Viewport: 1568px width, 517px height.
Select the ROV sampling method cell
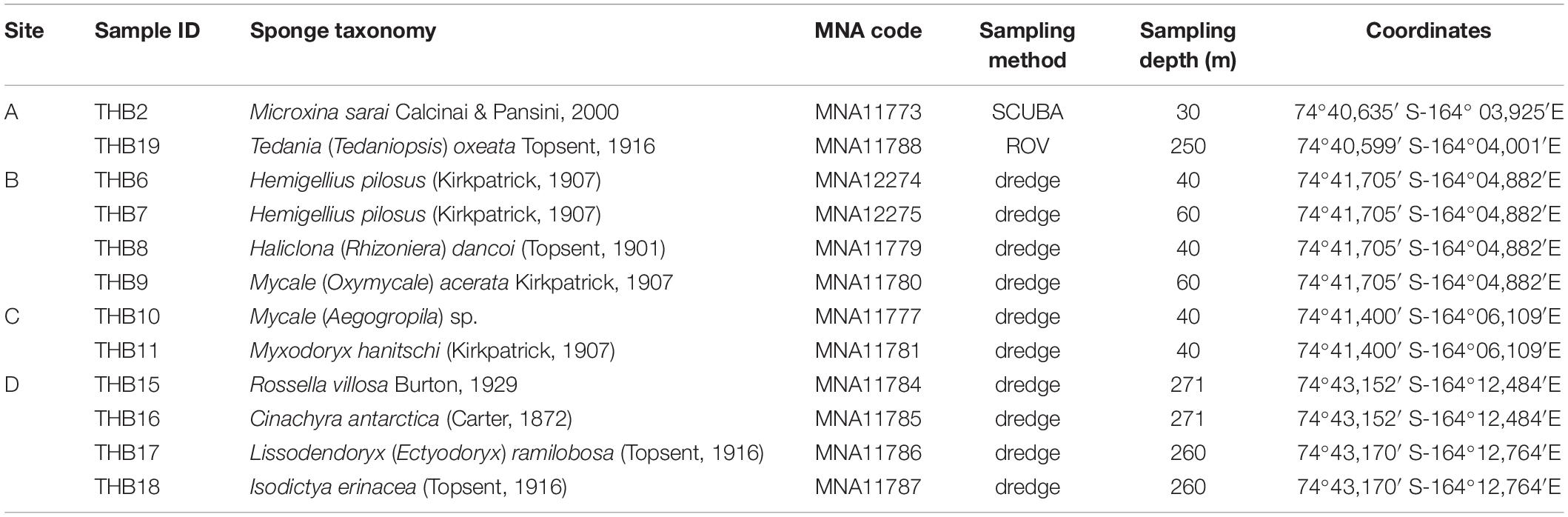[x=1027, y=146]
